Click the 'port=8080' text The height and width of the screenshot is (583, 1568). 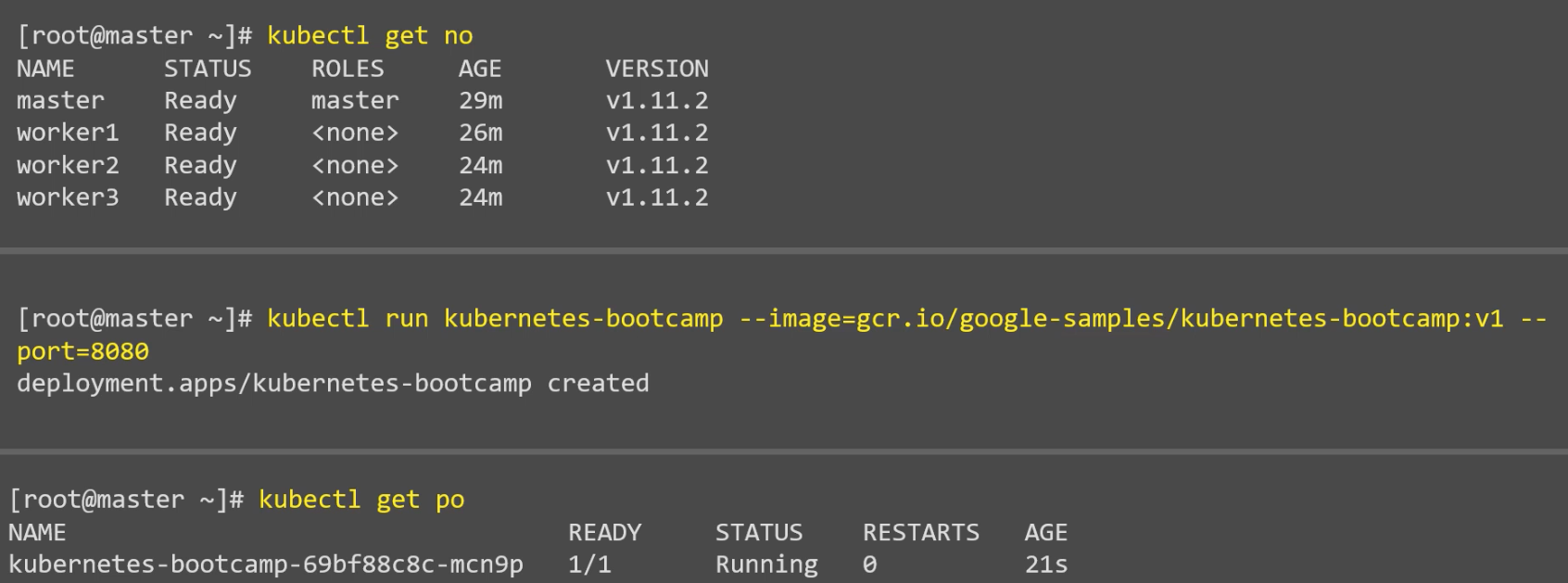(82, 352)
